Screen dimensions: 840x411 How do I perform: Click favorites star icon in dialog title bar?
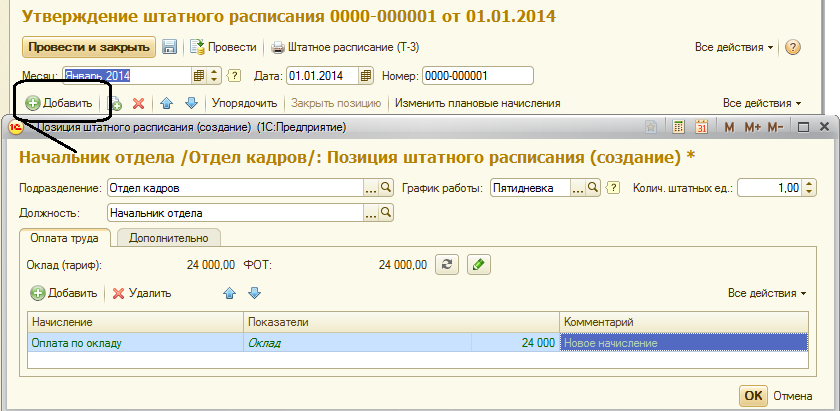651,127
